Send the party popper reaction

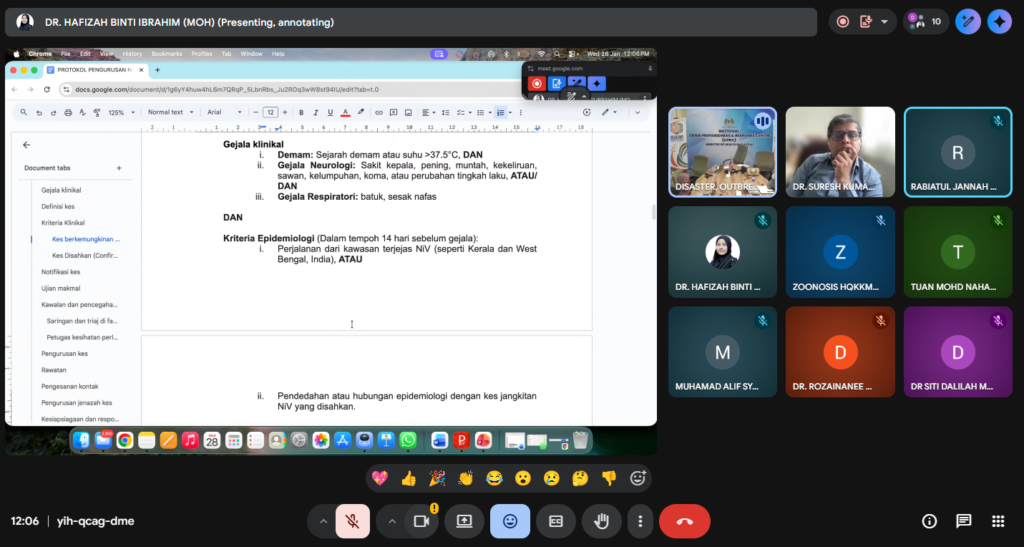(x=437, y=478)
